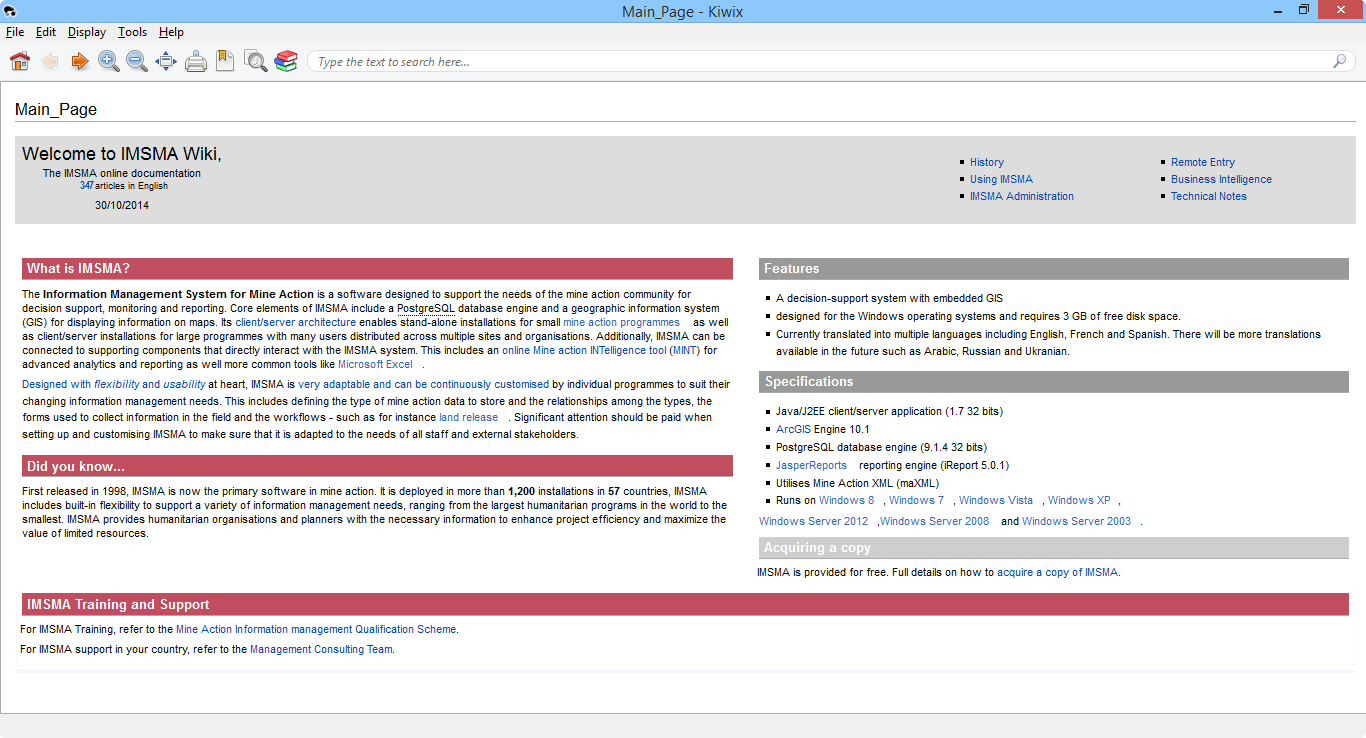1366x738 pixels.
Task: Click the Business Intelligence link
Action: [x=1221, y=179]
